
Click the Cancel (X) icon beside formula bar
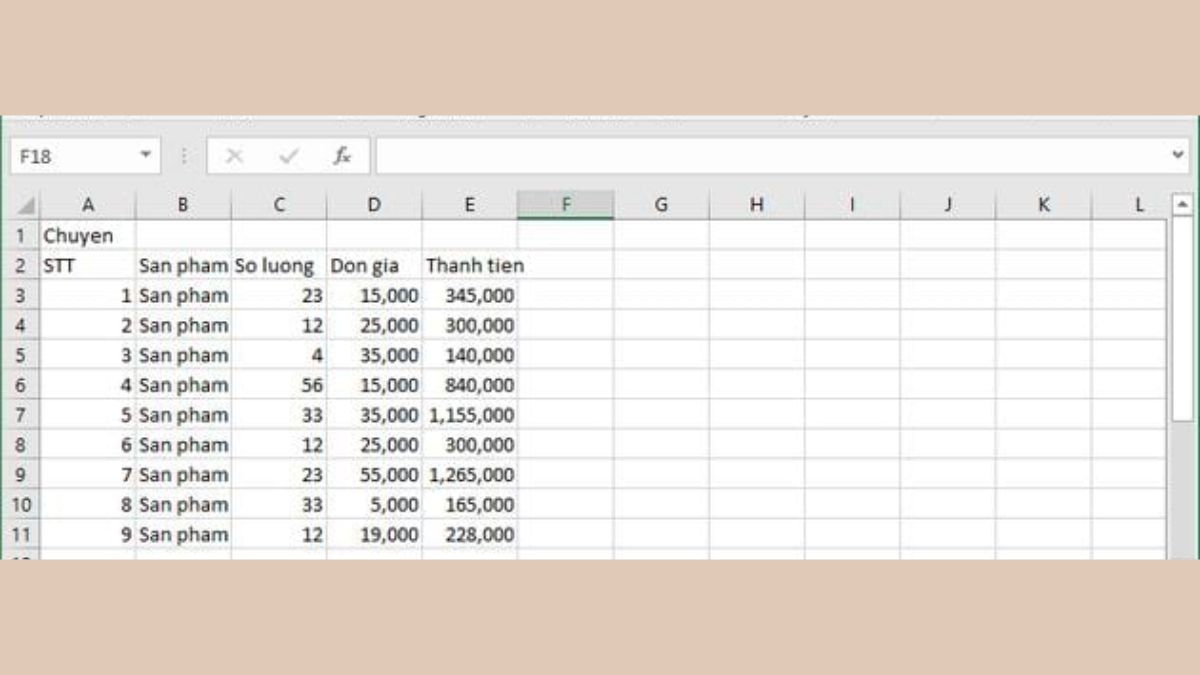(235, 155)
